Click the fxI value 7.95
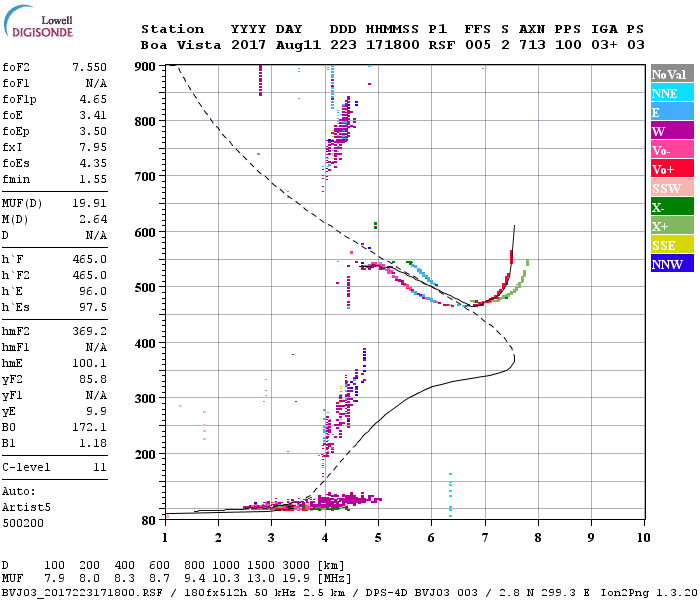 tap(93, 147)
